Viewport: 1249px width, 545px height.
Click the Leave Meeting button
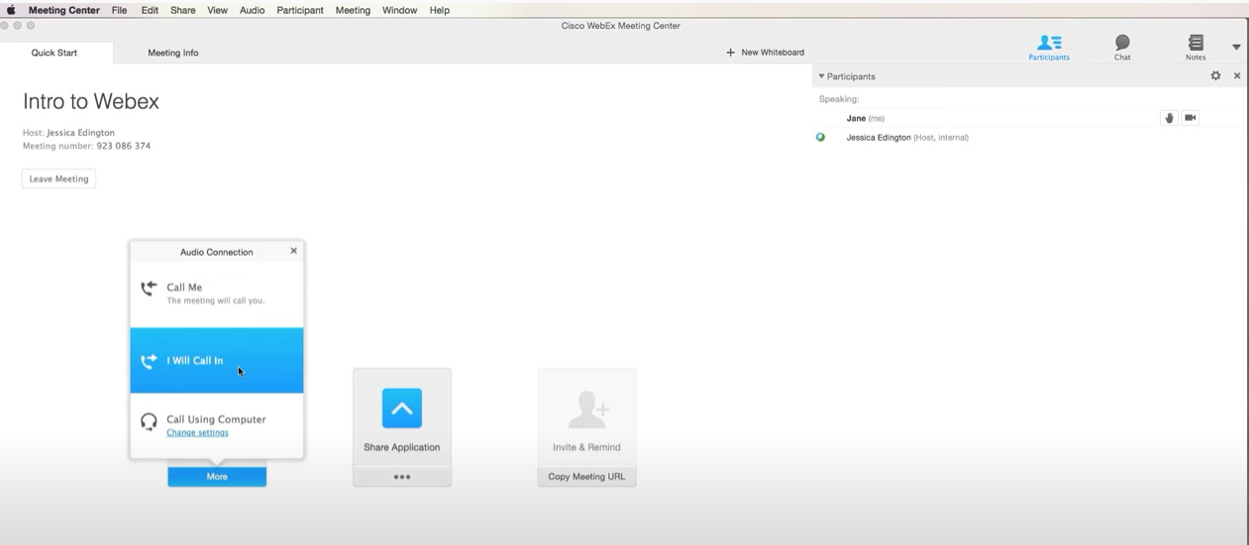59,179
